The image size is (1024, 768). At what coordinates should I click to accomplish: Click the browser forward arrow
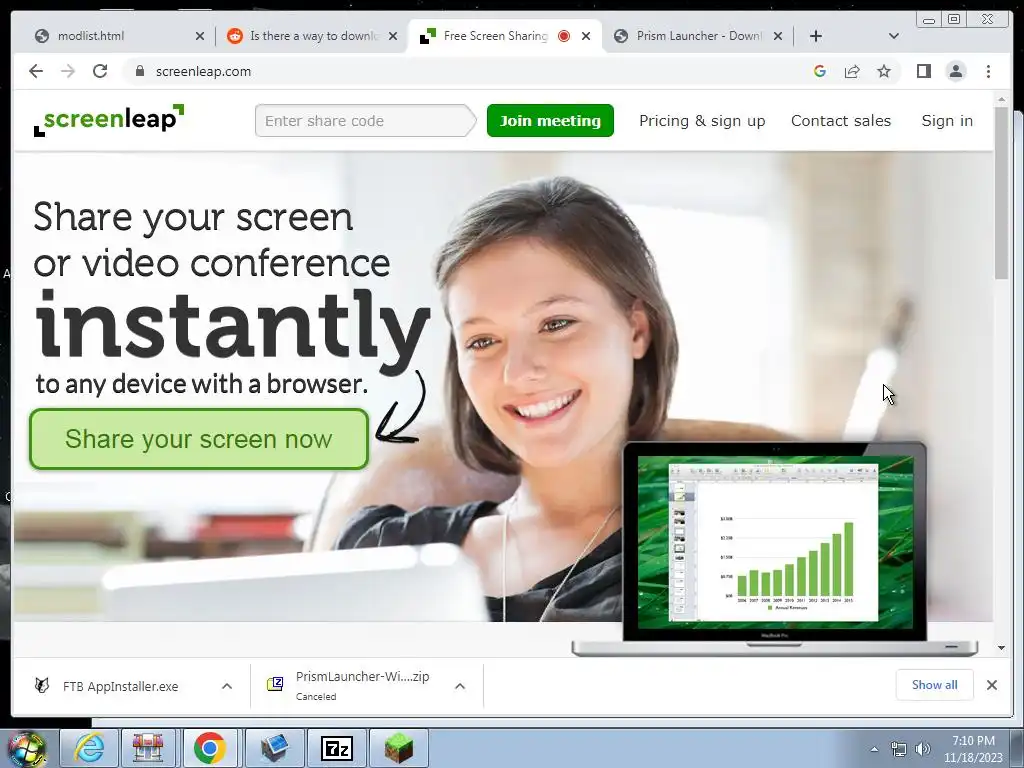click(x=68, y=71)
